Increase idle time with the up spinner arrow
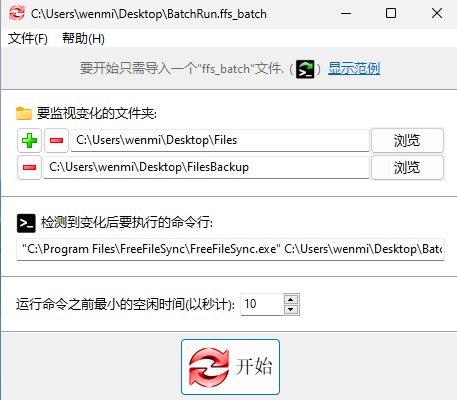The image size is (457, 400). pyautogui.click(x=291, y=299)
